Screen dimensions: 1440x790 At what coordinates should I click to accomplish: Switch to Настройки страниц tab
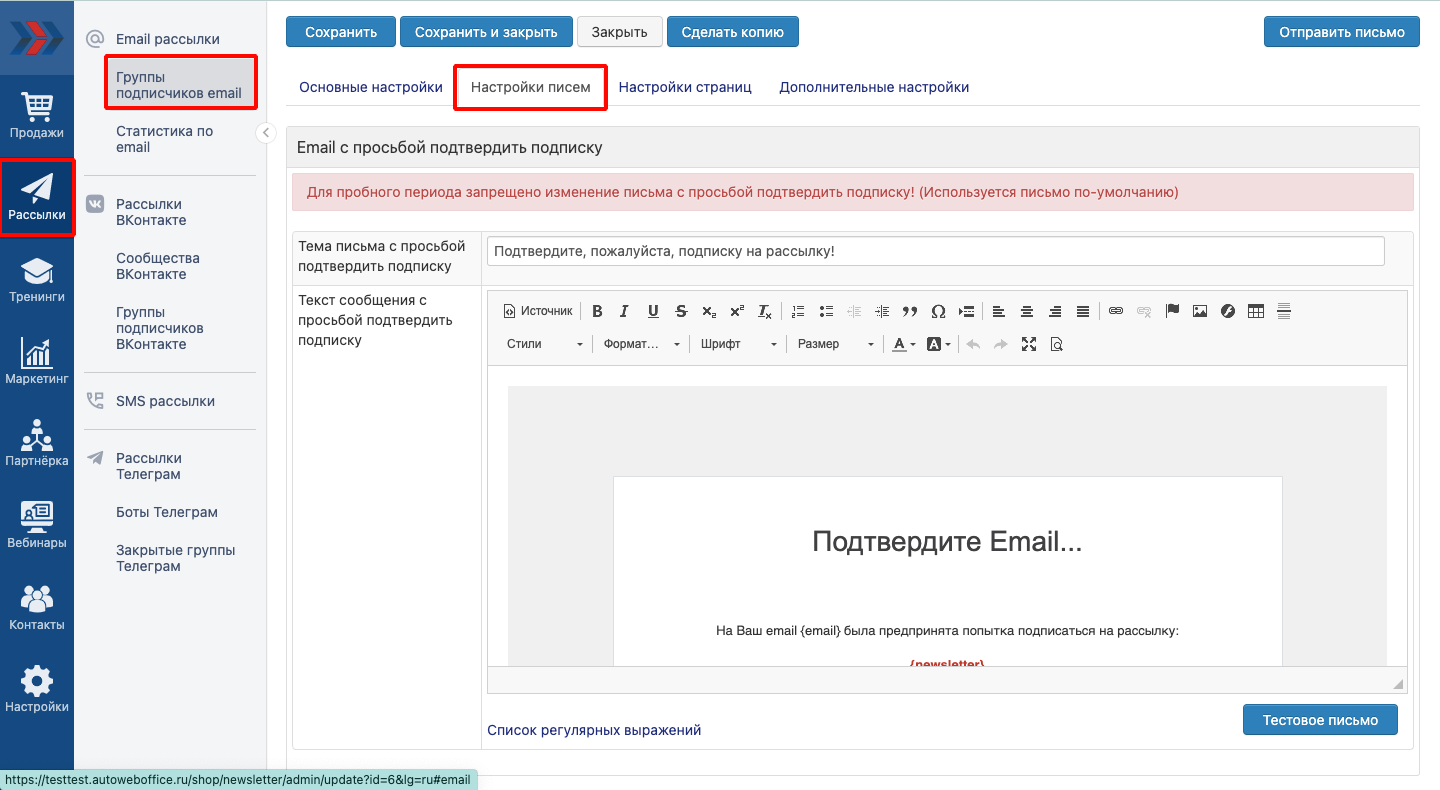[685, 87]
